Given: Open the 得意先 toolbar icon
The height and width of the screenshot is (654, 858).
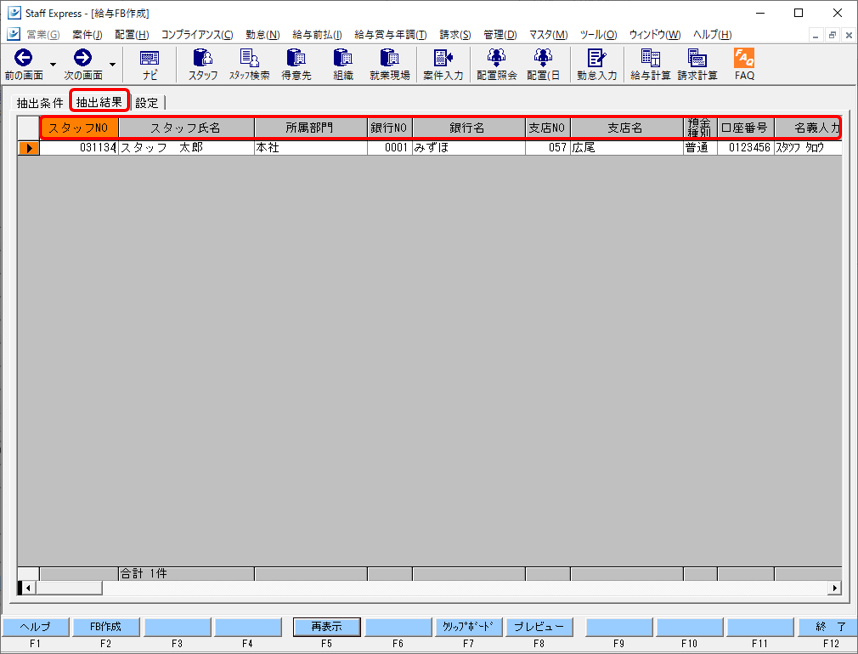Looking at the screenshot, I should (296, 57).
